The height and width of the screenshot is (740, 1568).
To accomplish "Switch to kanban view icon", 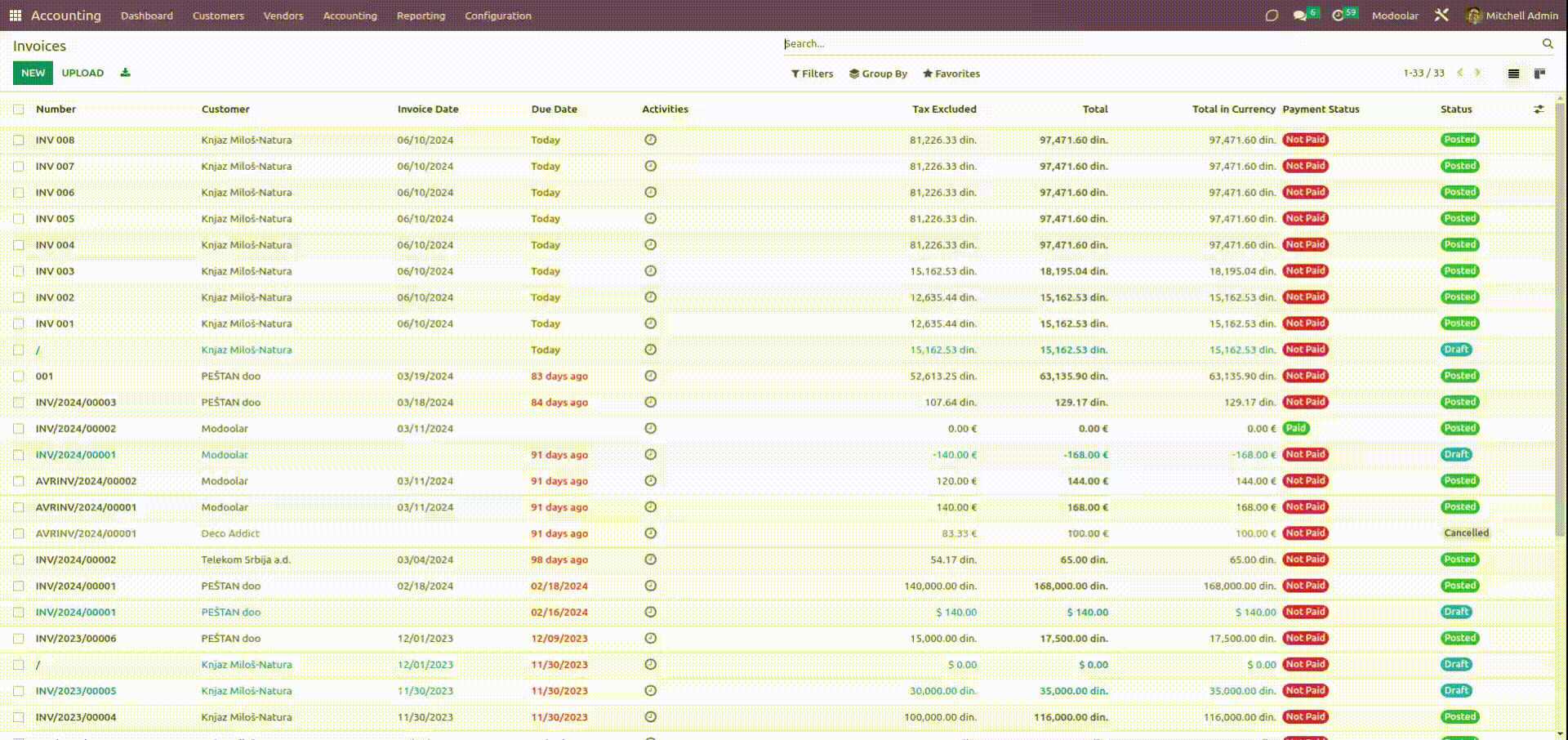I will tap(1539, 74).
